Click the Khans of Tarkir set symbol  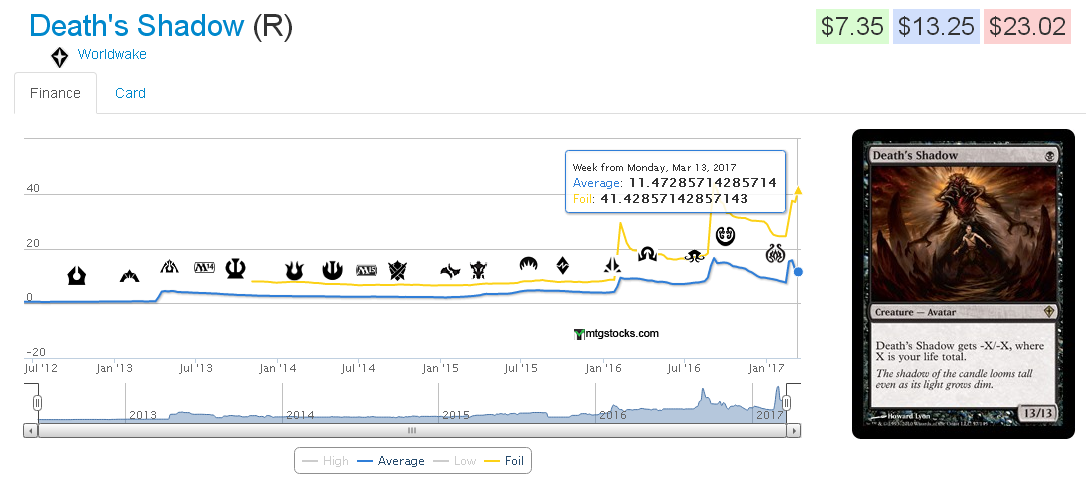pyautogui.click(x=398, y=270)
